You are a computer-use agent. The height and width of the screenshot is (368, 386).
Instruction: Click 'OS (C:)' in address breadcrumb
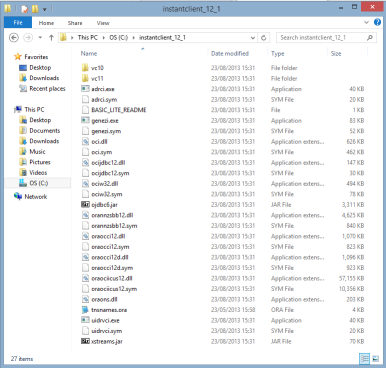pyautogui.click(x=118, y=38)
